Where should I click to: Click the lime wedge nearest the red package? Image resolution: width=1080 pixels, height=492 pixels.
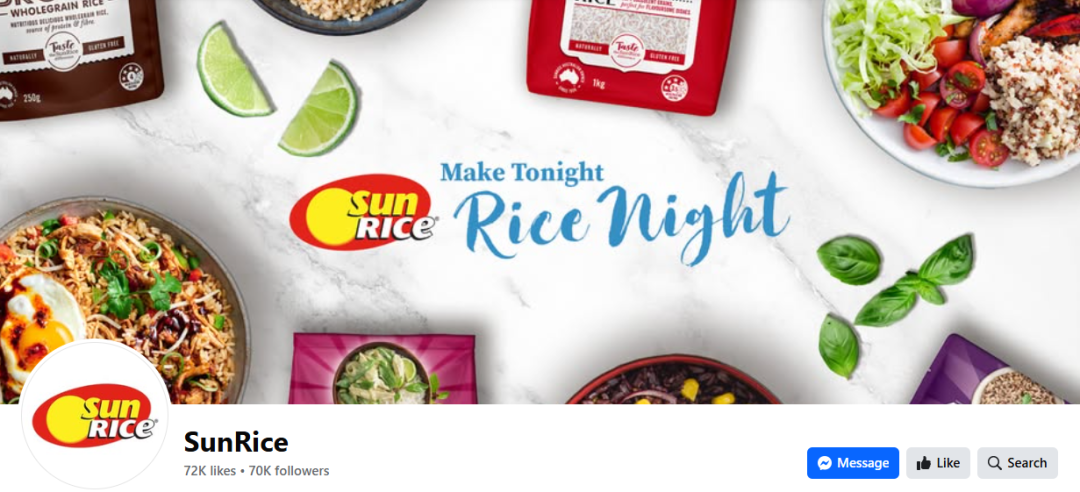319,109
